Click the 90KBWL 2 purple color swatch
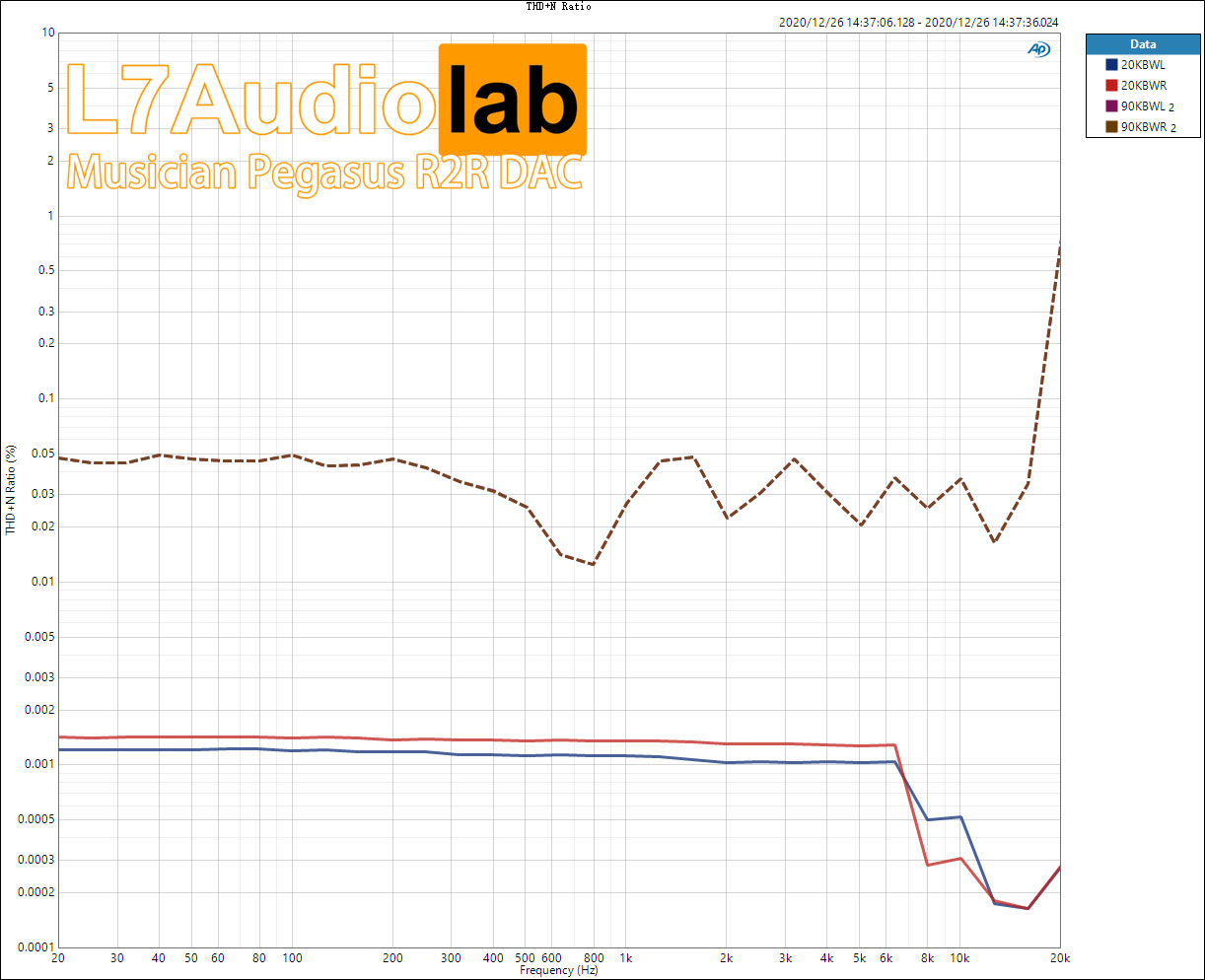Viewport: 1205px width, 980px height. pyautogui.click(x=1111, y=106)
